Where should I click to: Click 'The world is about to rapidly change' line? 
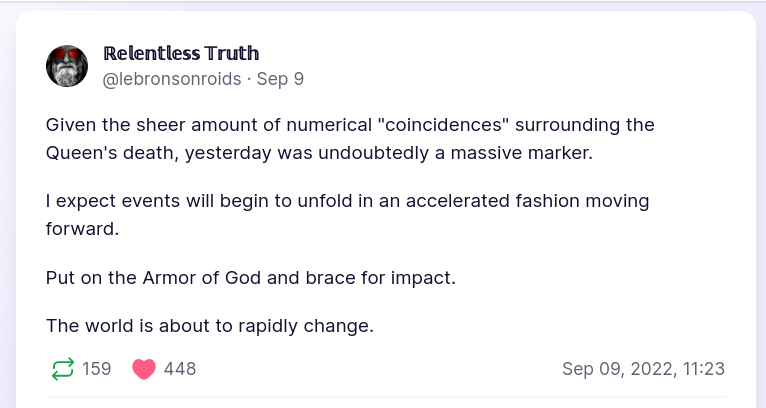tap(210, 326)
